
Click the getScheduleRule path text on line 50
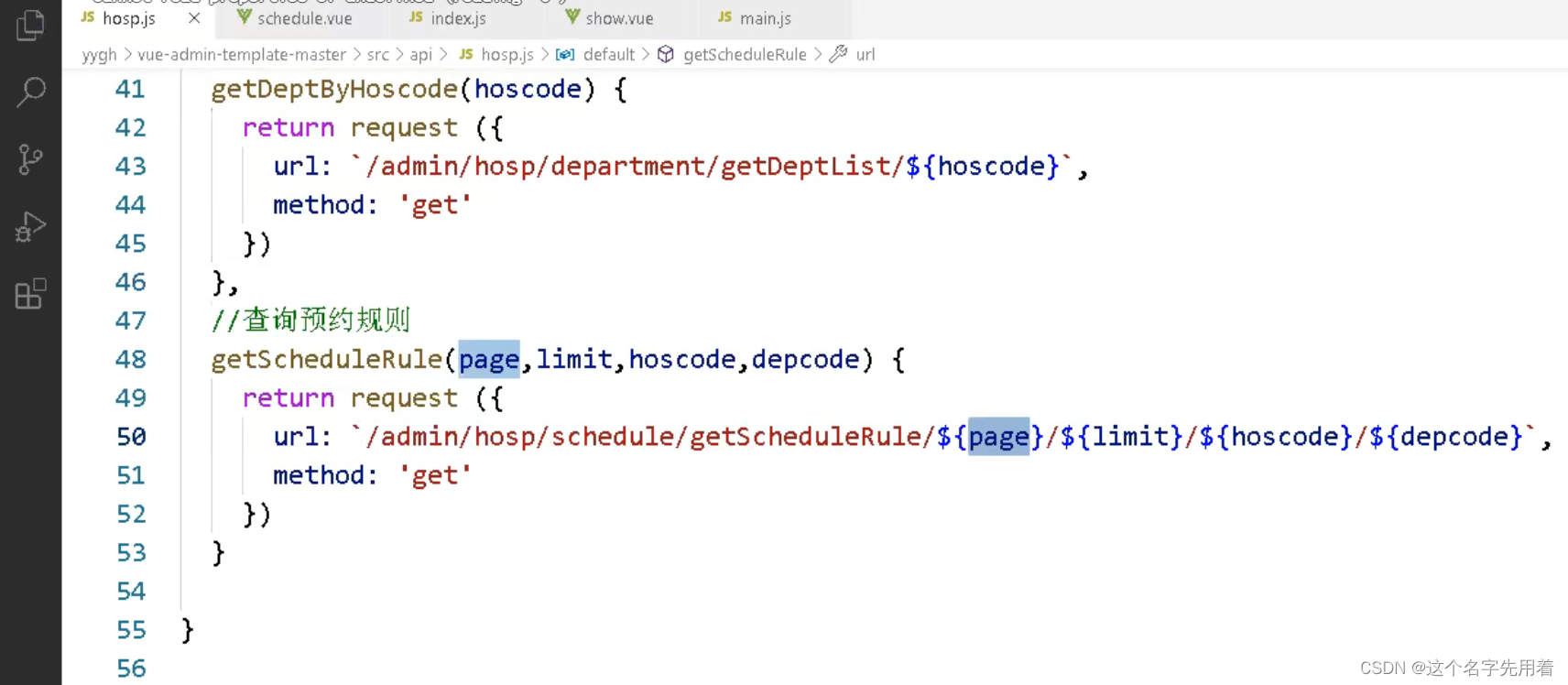(x=805, y=437)
